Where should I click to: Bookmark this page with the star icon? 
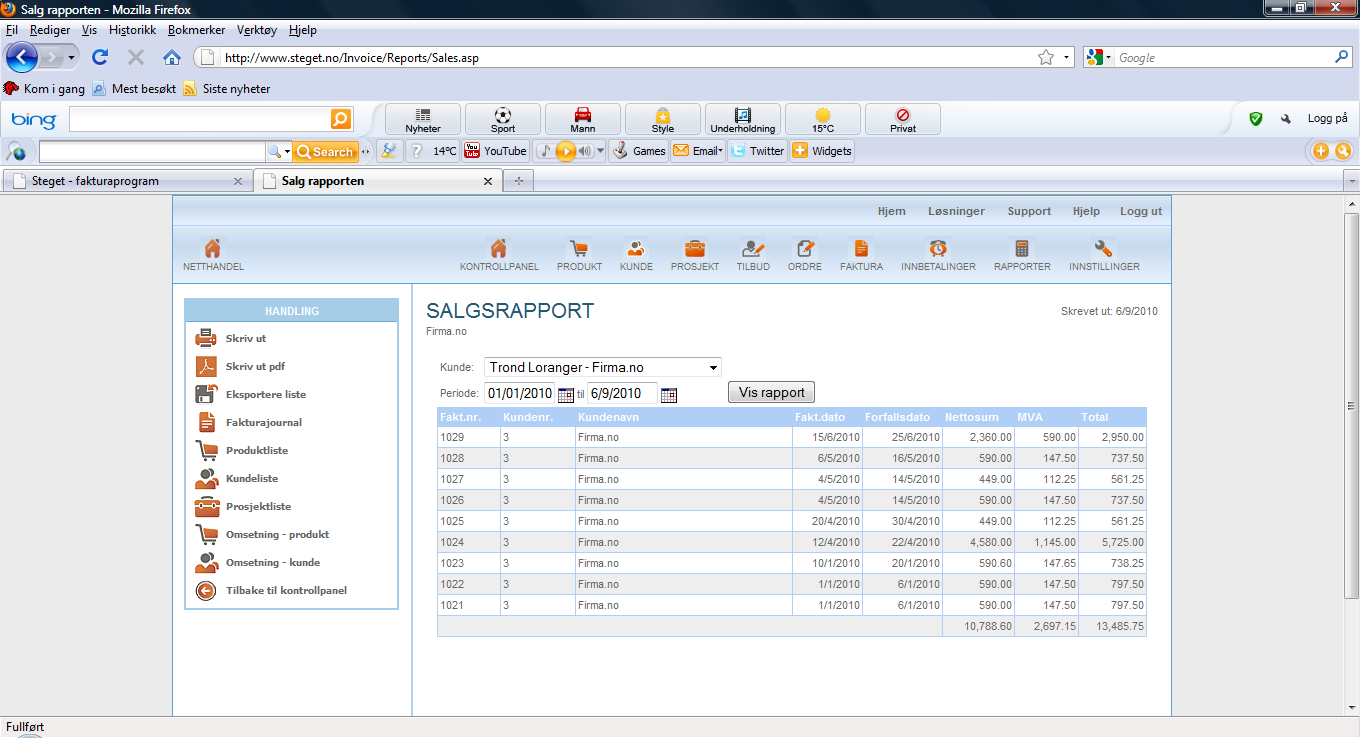(x=1046, y=57)
